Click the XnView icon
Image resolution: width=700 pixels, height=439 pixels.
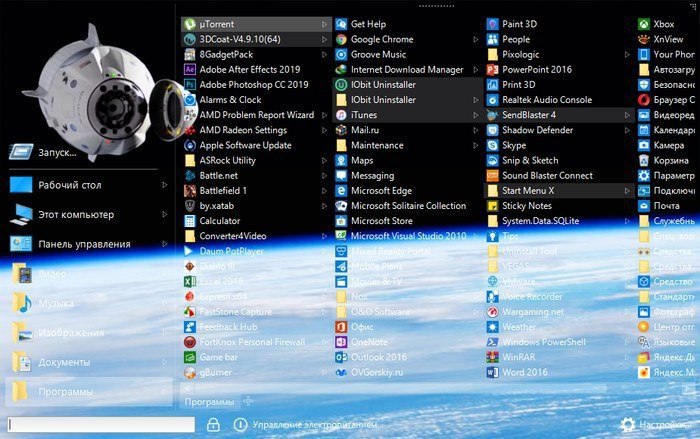pyautogui.click(x=644, y=39)
